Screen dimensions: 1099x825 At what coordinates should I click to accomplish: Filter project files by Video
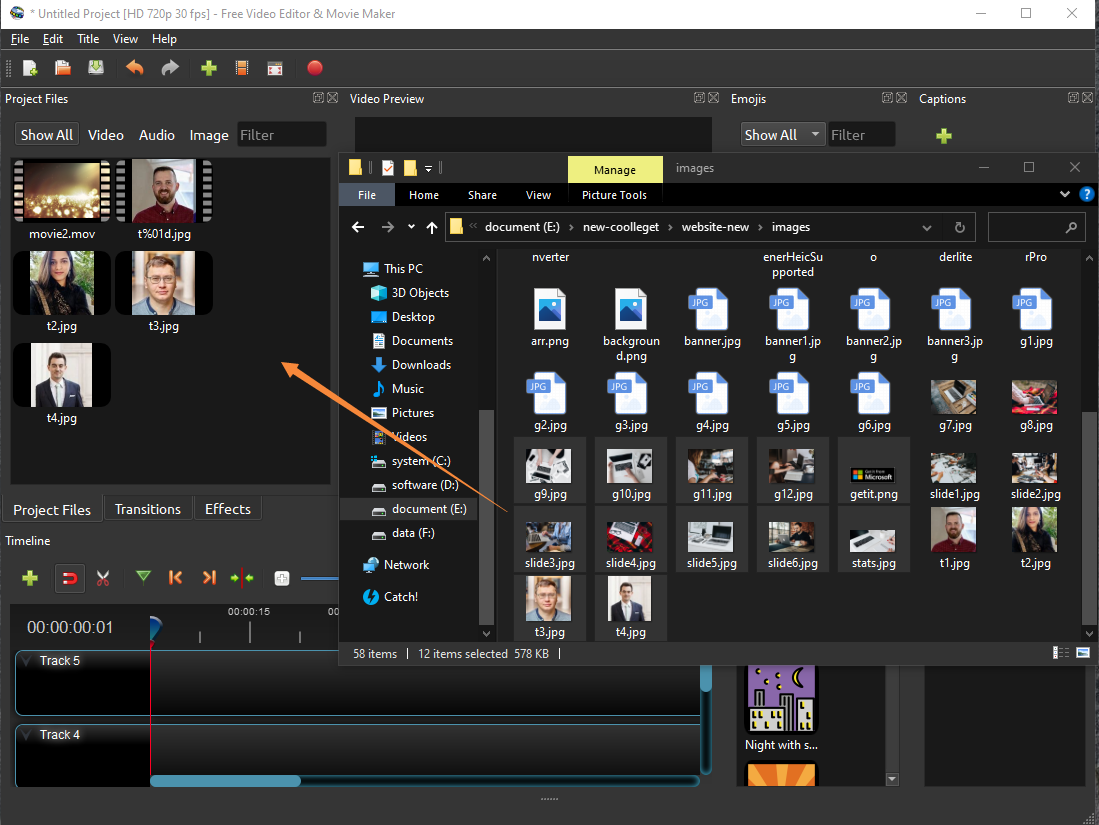coord(106,135)
